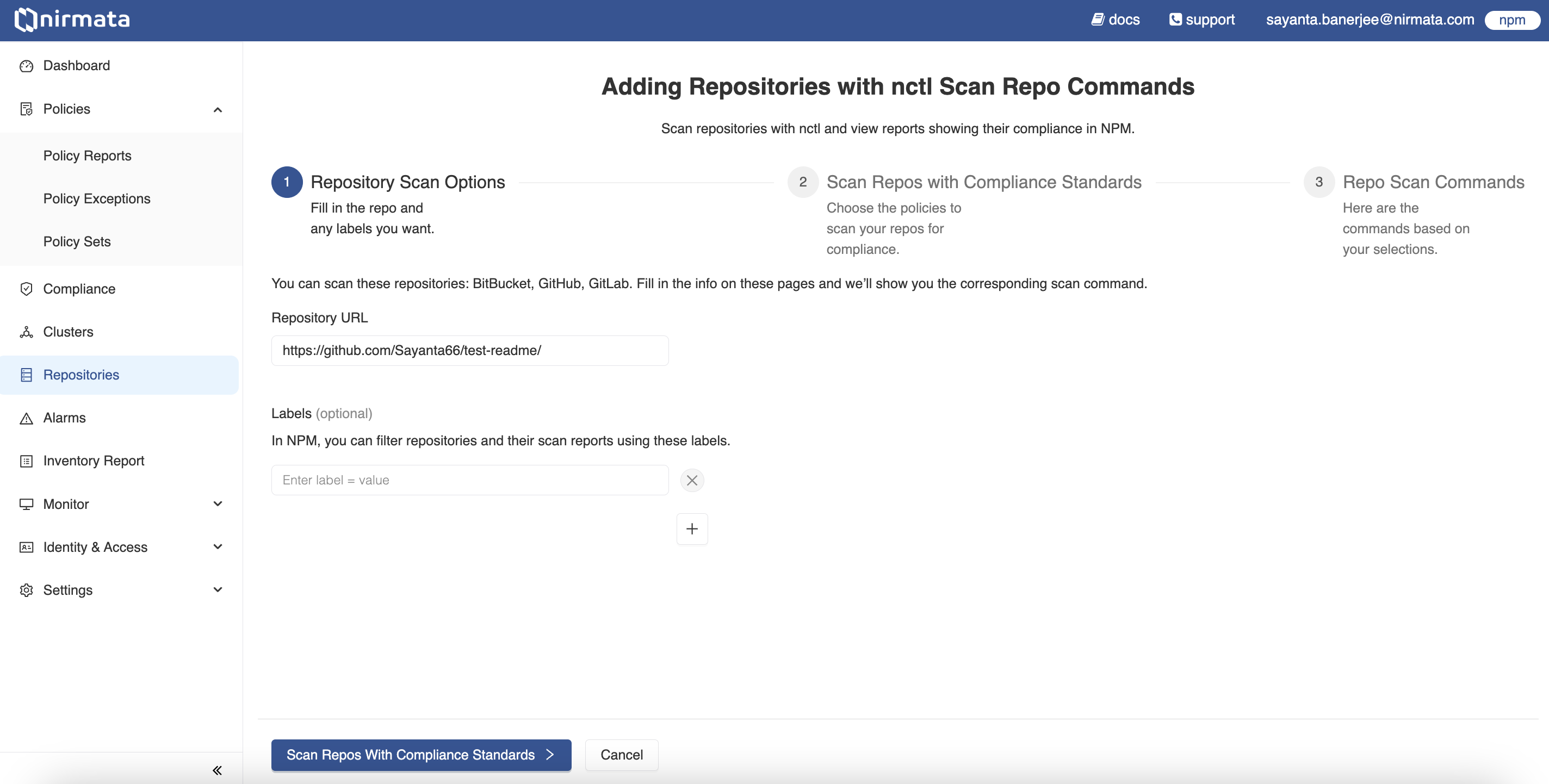This screenshot has height=784, width=1549.
Task: Open Policy Exceptions
Action: point(97,198)
